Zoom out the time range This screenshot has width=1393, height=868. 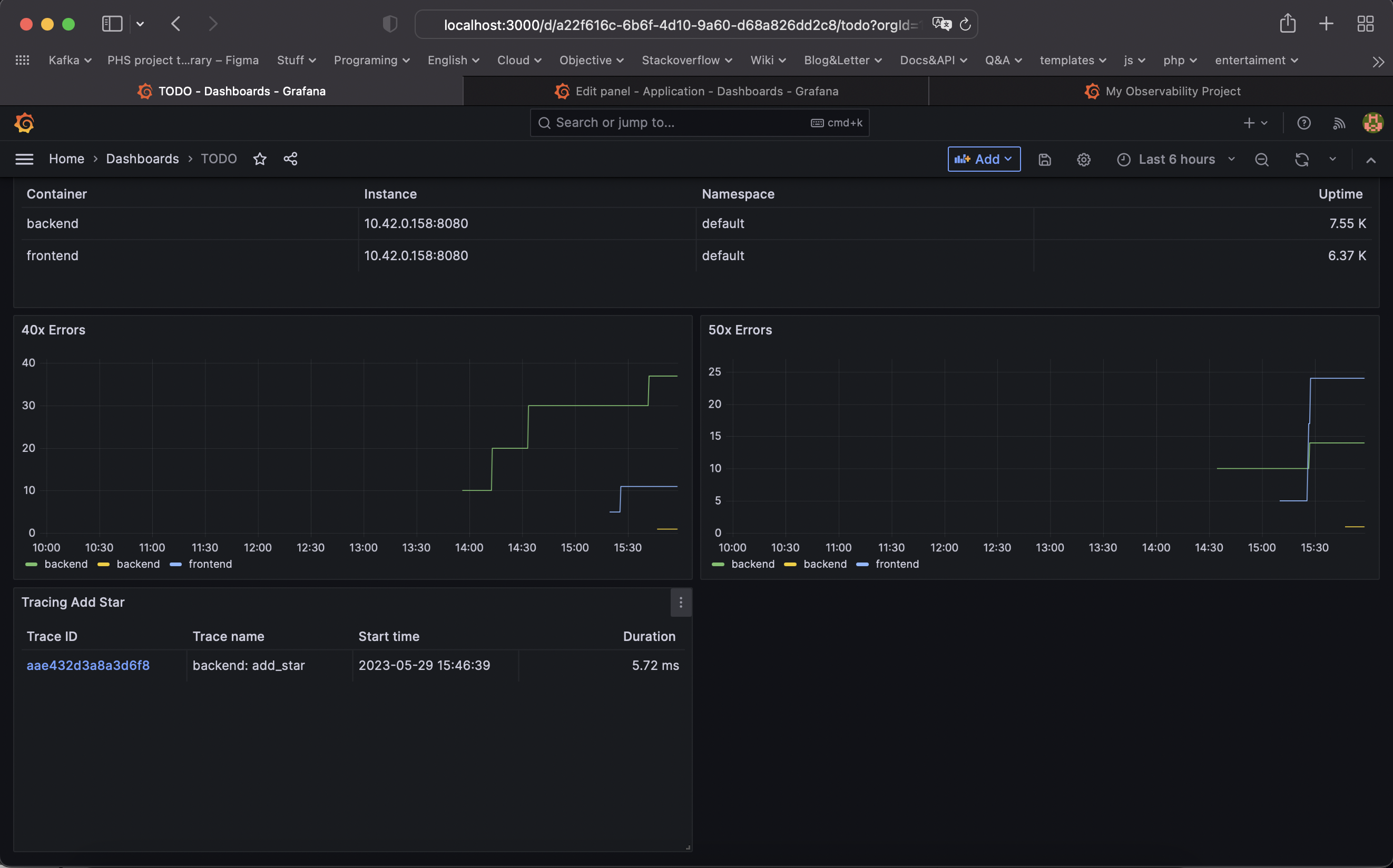click(1261, 160)
